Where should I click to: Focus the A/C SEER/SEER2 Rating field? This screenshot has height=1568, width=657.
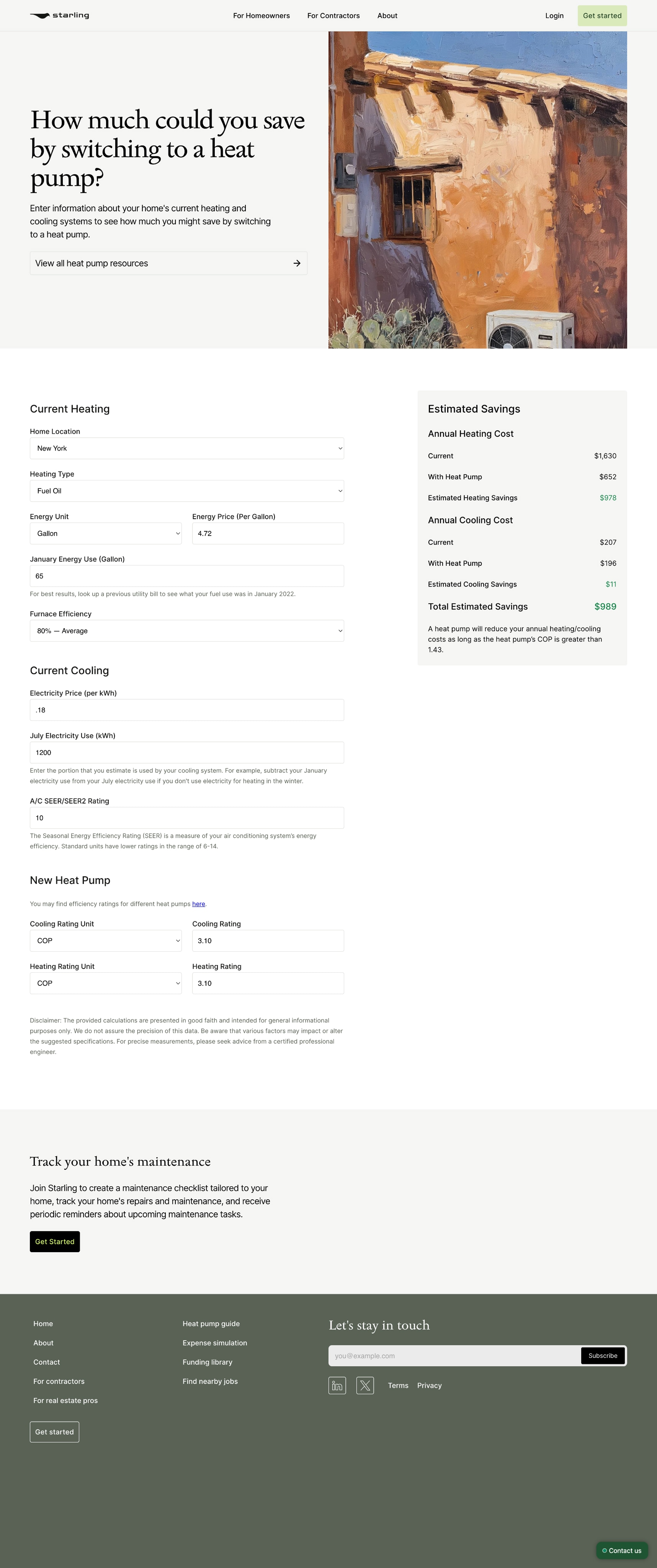(x=187, y=817)
